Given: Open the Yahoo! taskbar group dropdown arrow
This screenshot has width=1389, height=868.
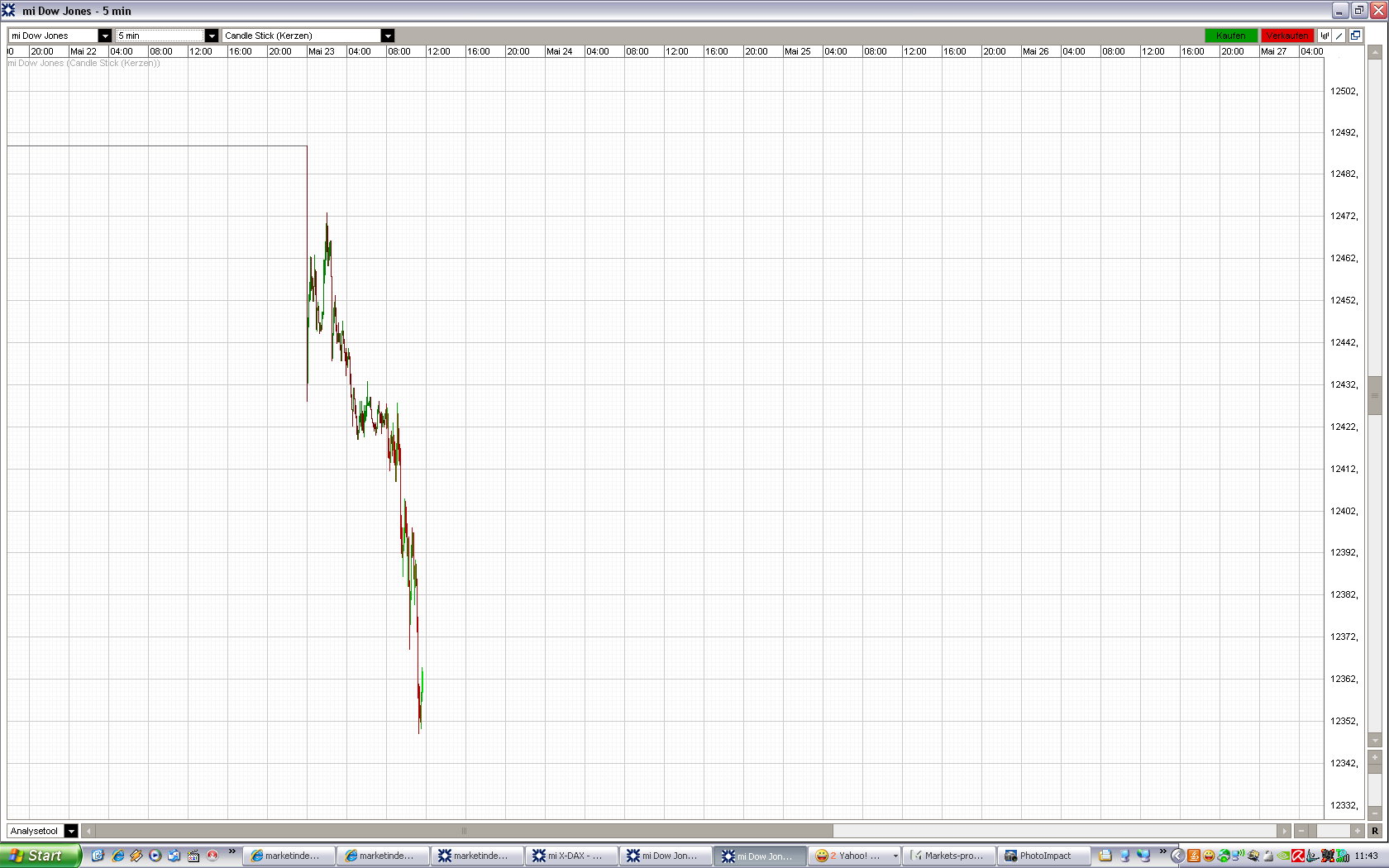Looking at the screenshot, I should tap(895, 856).
